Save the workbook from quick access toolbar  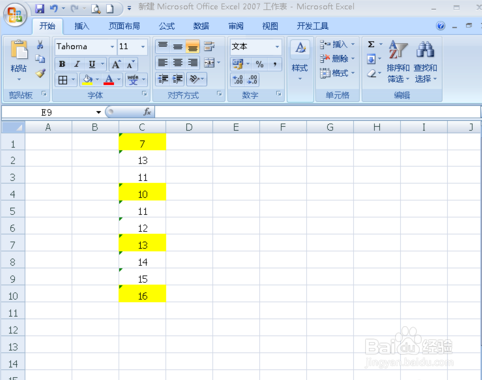pos(40,8)
